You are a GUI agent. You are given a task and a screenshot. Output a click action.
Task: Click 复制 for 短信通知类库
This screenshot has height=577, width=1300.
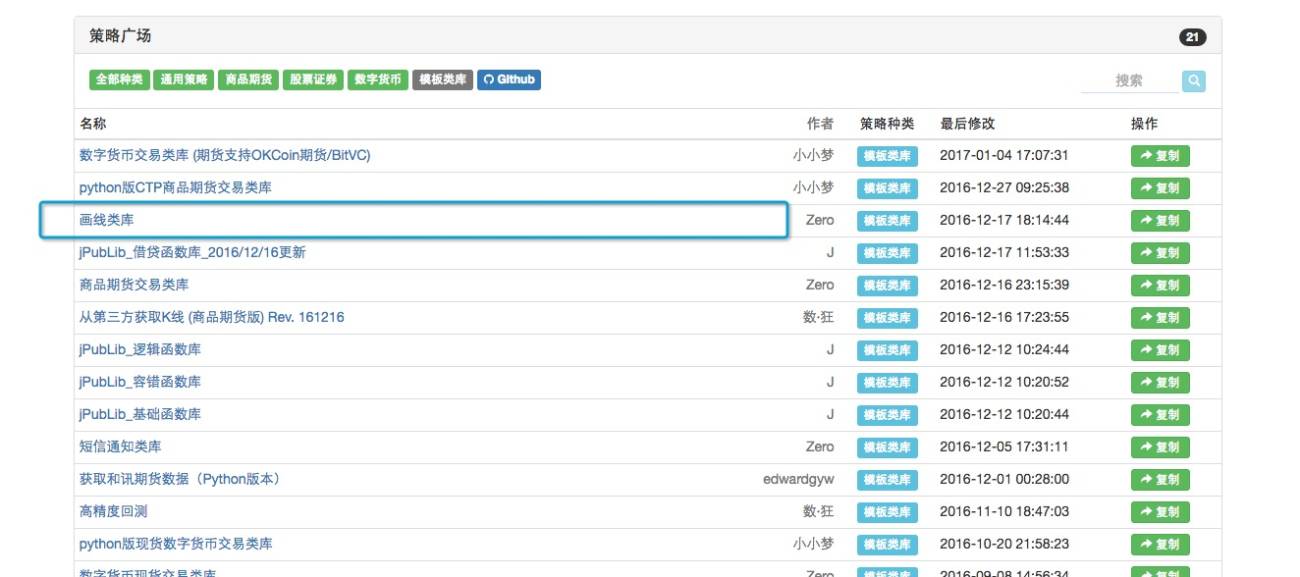coord(1160,448)
